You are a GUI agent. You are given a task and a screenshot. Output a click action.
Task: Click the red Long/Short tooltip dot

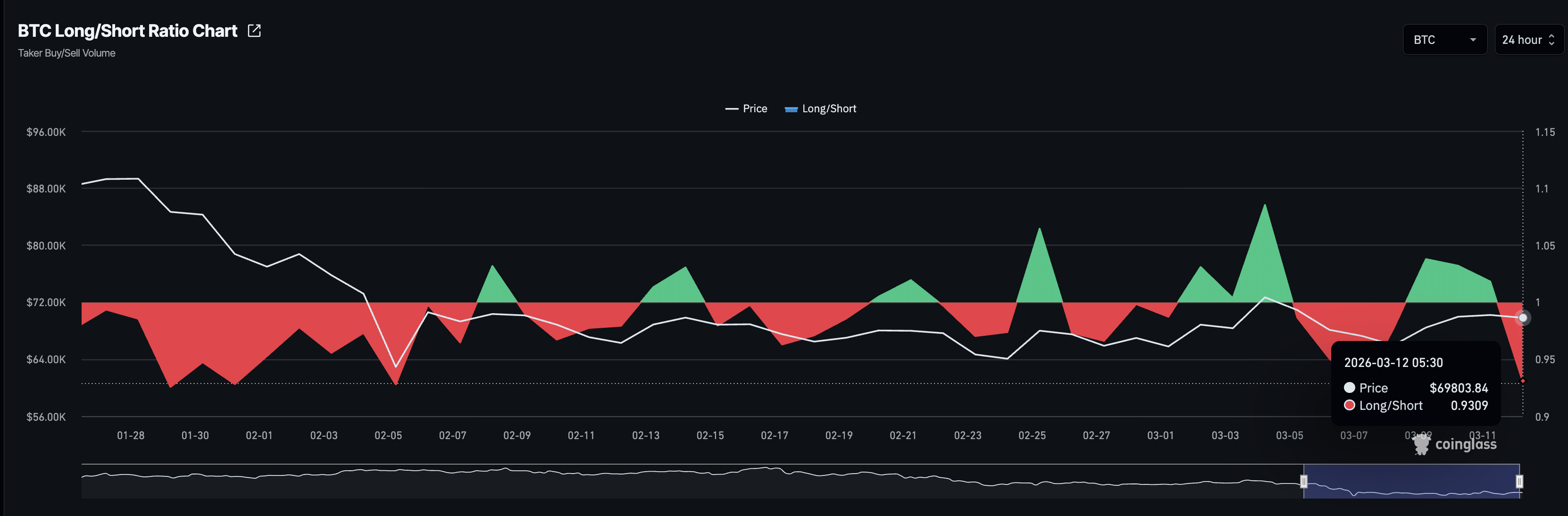pyautogui.click(x=1350, y=405)
